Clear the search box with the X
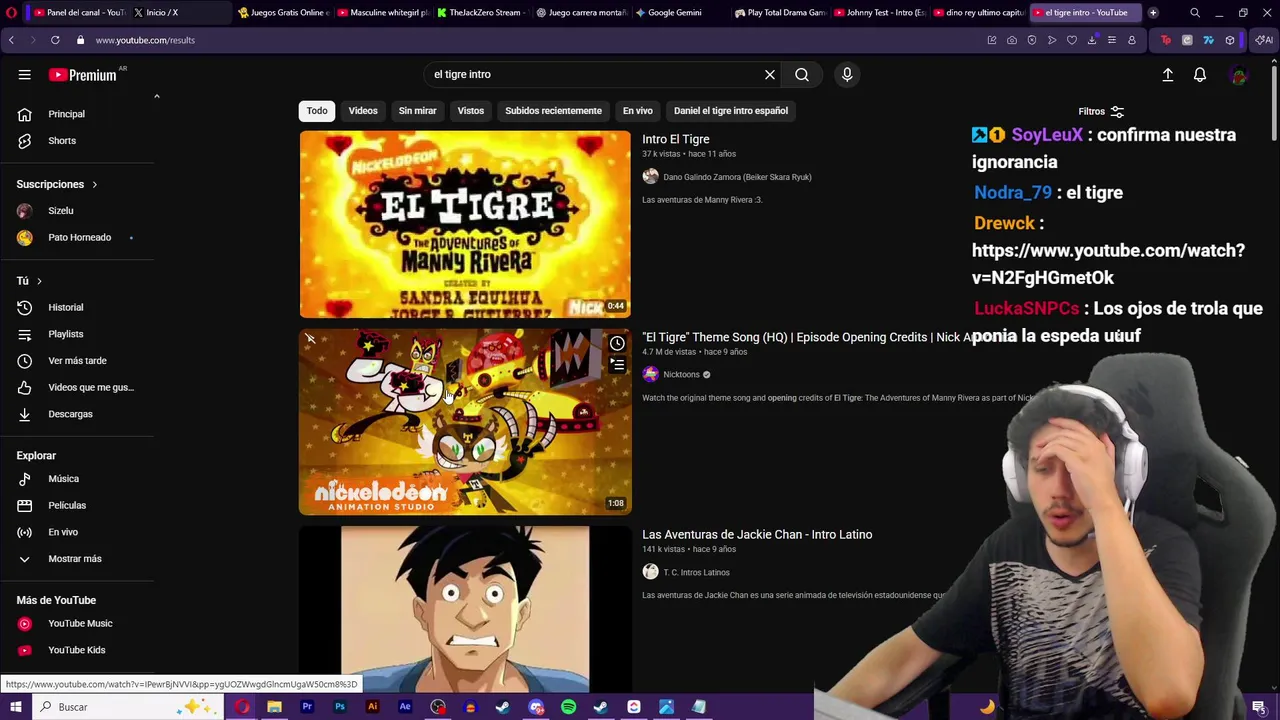This screenshot has height=720, width=1280. 770,74
